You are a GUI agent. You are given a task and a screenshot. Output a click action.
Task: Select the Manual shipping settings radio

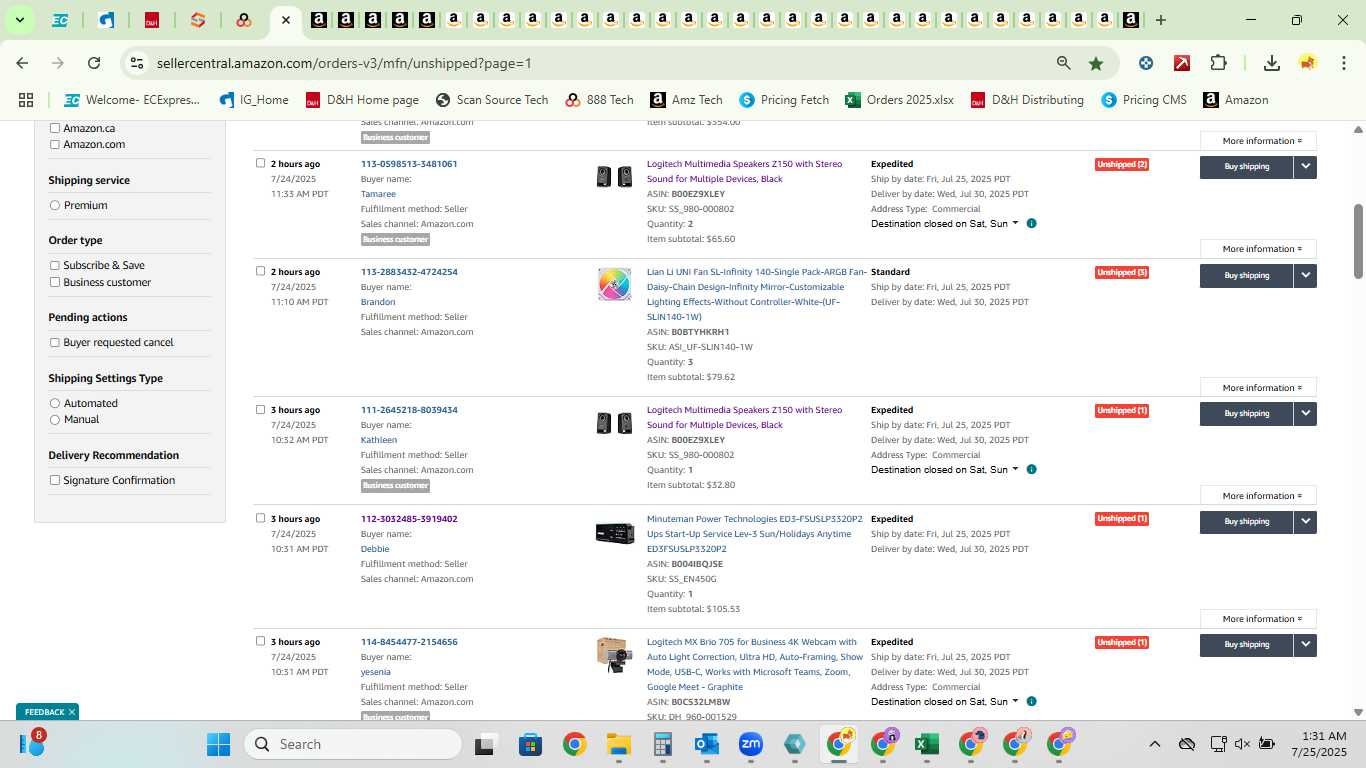pos(55,420)
